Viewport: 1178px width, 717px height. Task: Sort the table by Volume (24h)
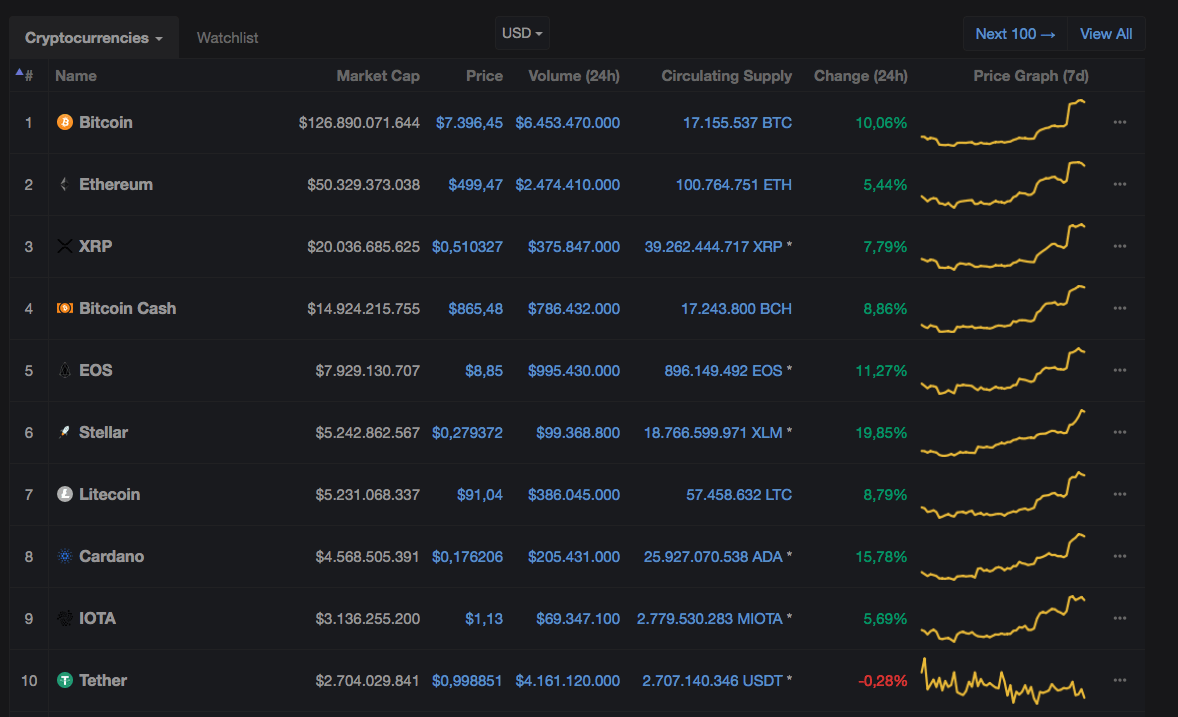pyautogui.click(x=574, y=76)
